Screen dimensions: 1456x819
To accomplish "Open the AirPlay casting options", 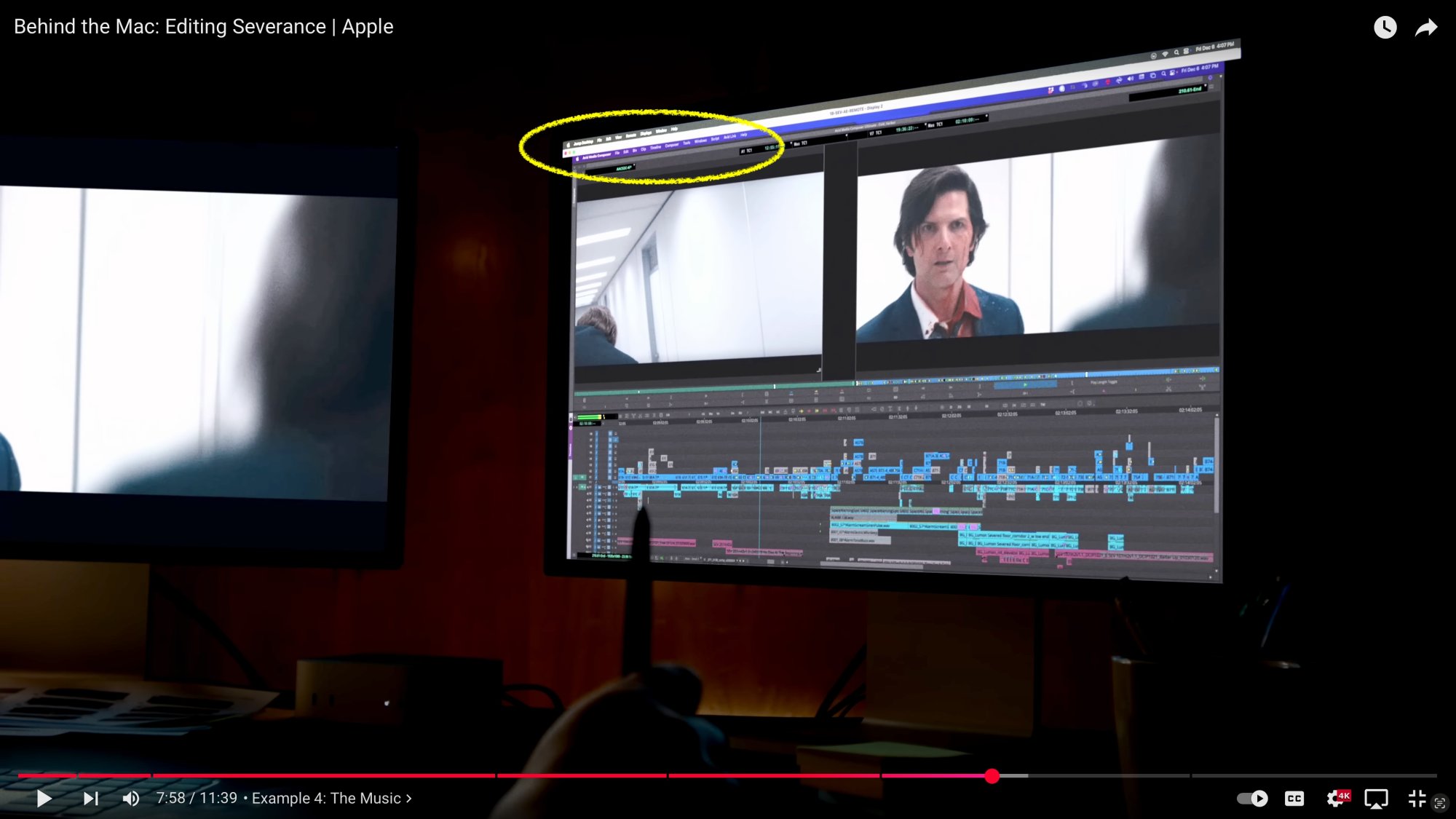I will 1376,799.
